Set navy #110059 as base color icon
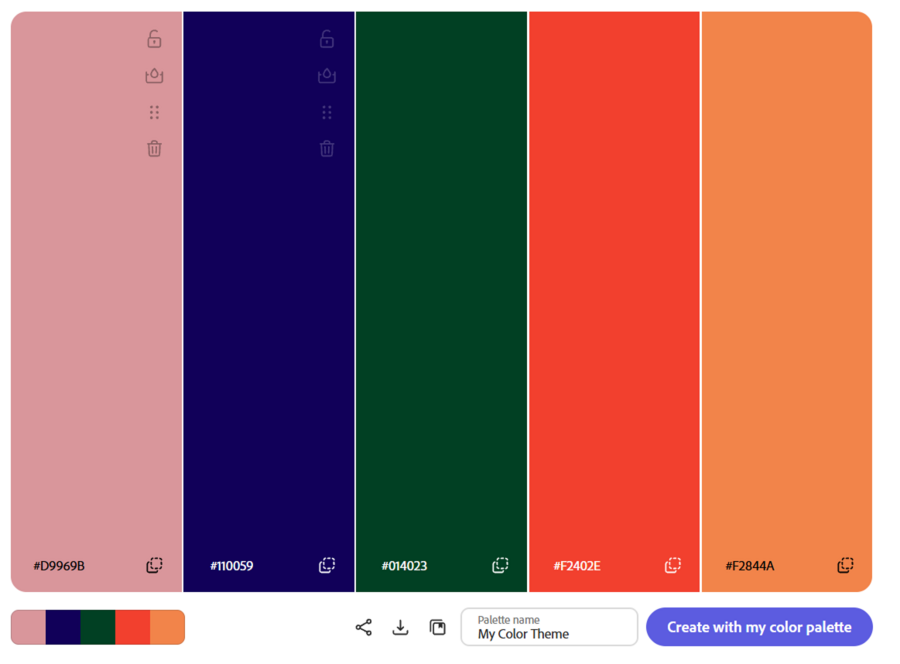900x664 pixels. coord(327,76)
